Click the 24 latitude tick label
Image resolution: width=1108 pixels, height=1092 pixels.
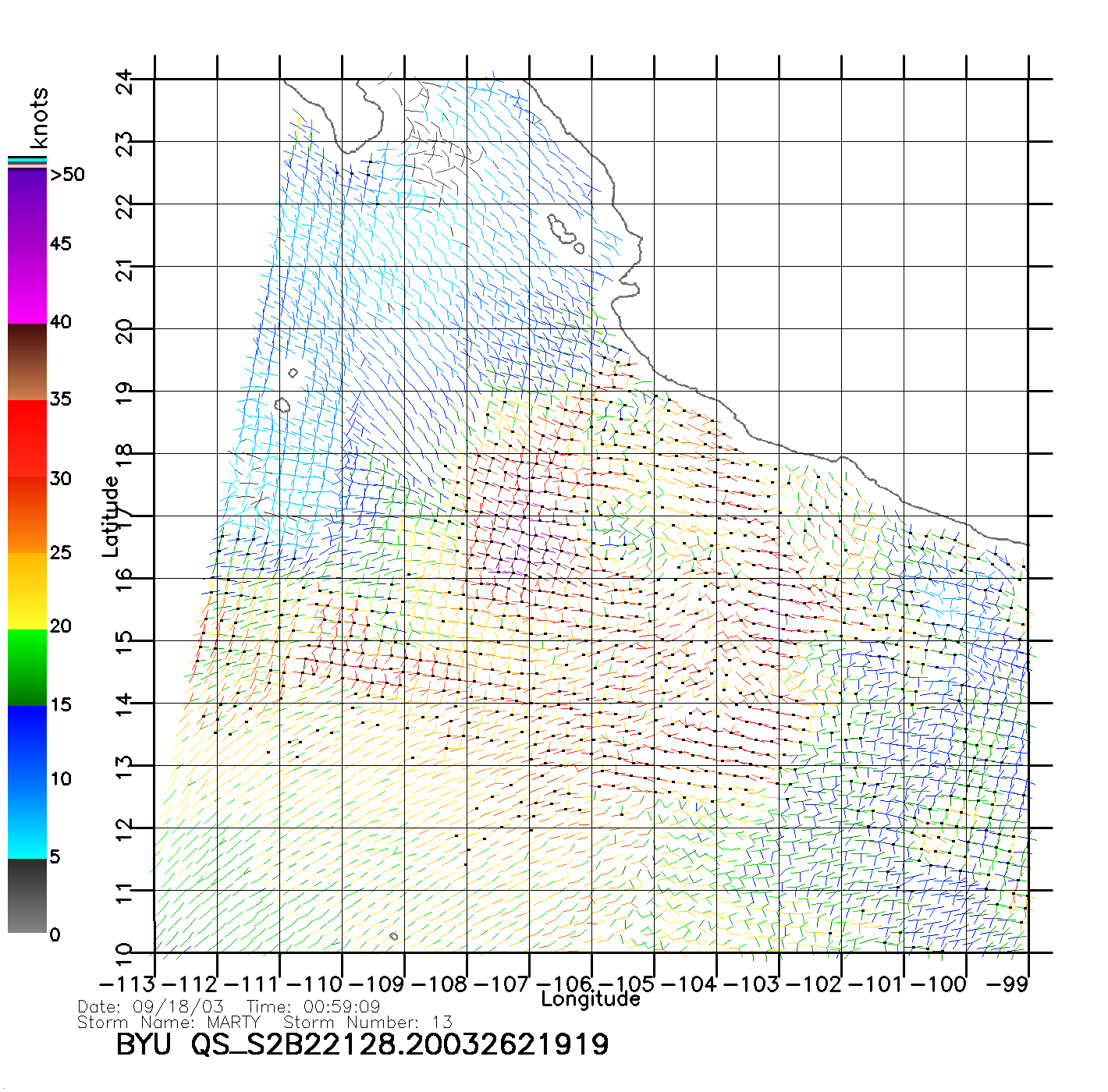pos(125,81)
